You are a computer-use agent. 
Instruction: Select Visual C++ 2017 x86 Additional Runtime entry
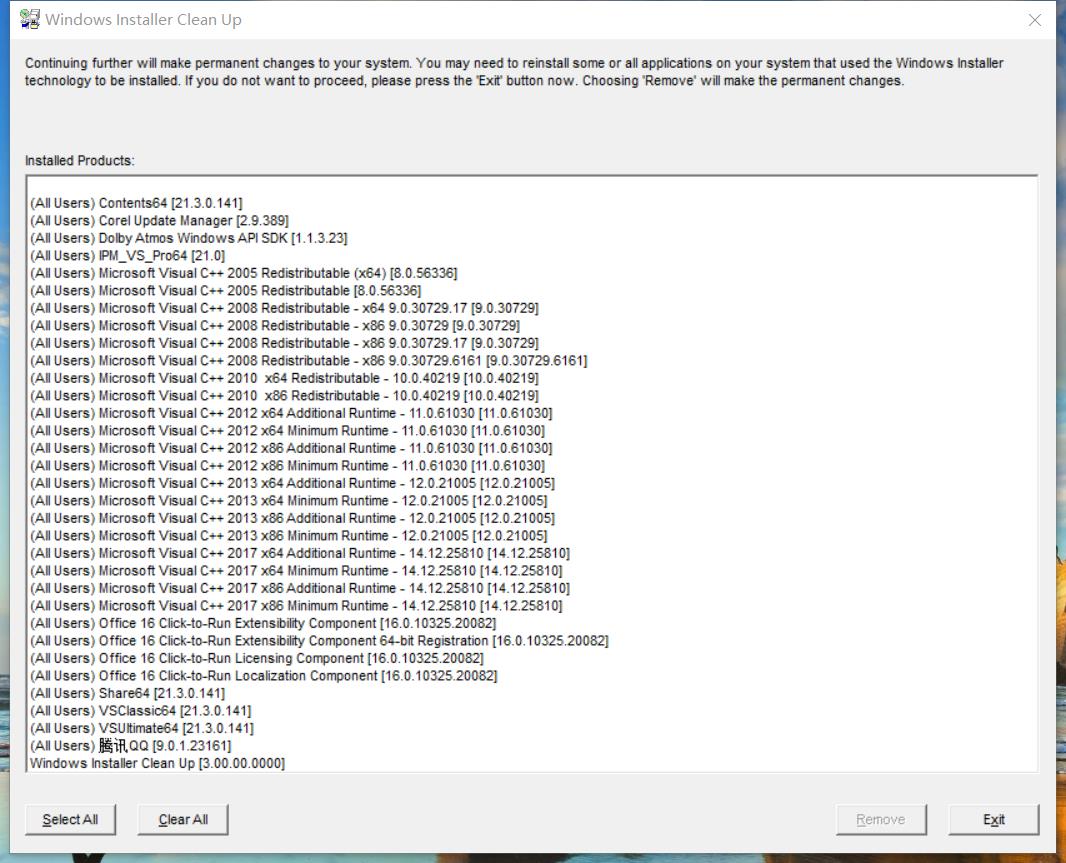[x=300, y=588]
